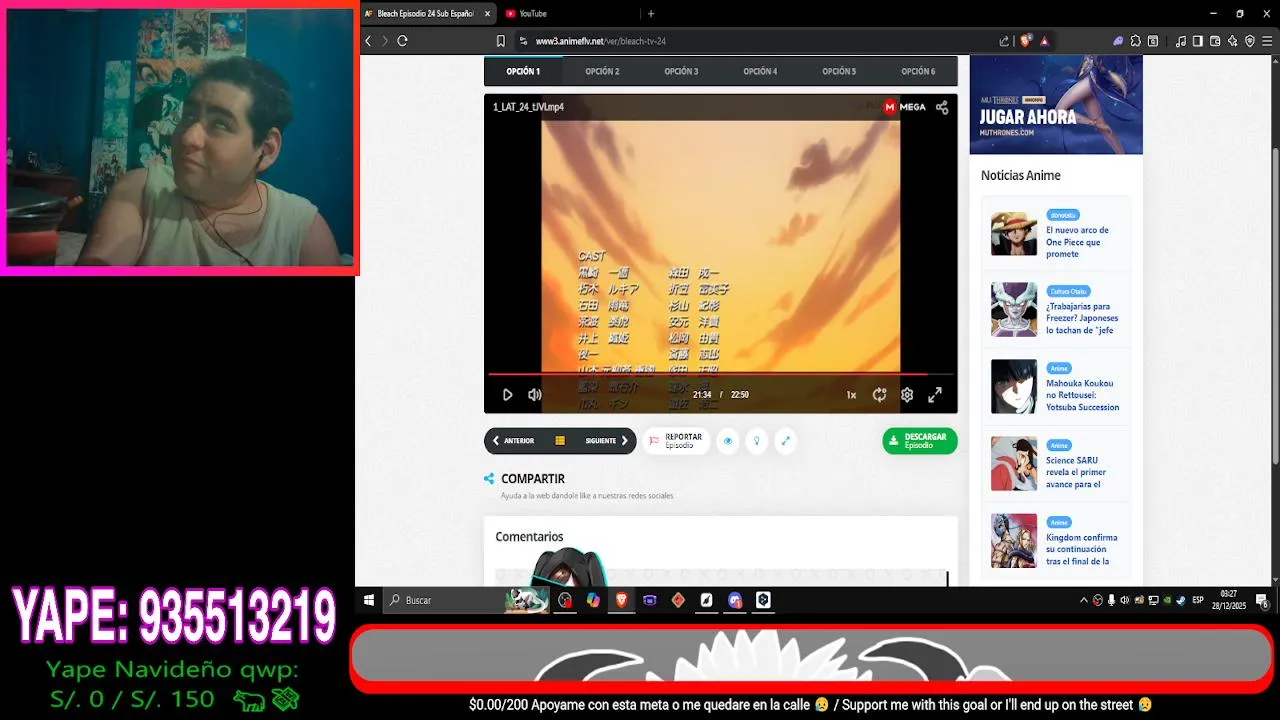Open Brave Shields lion icon
The height and width of the screenshot is (720, 1280).
click(1026, 41)
